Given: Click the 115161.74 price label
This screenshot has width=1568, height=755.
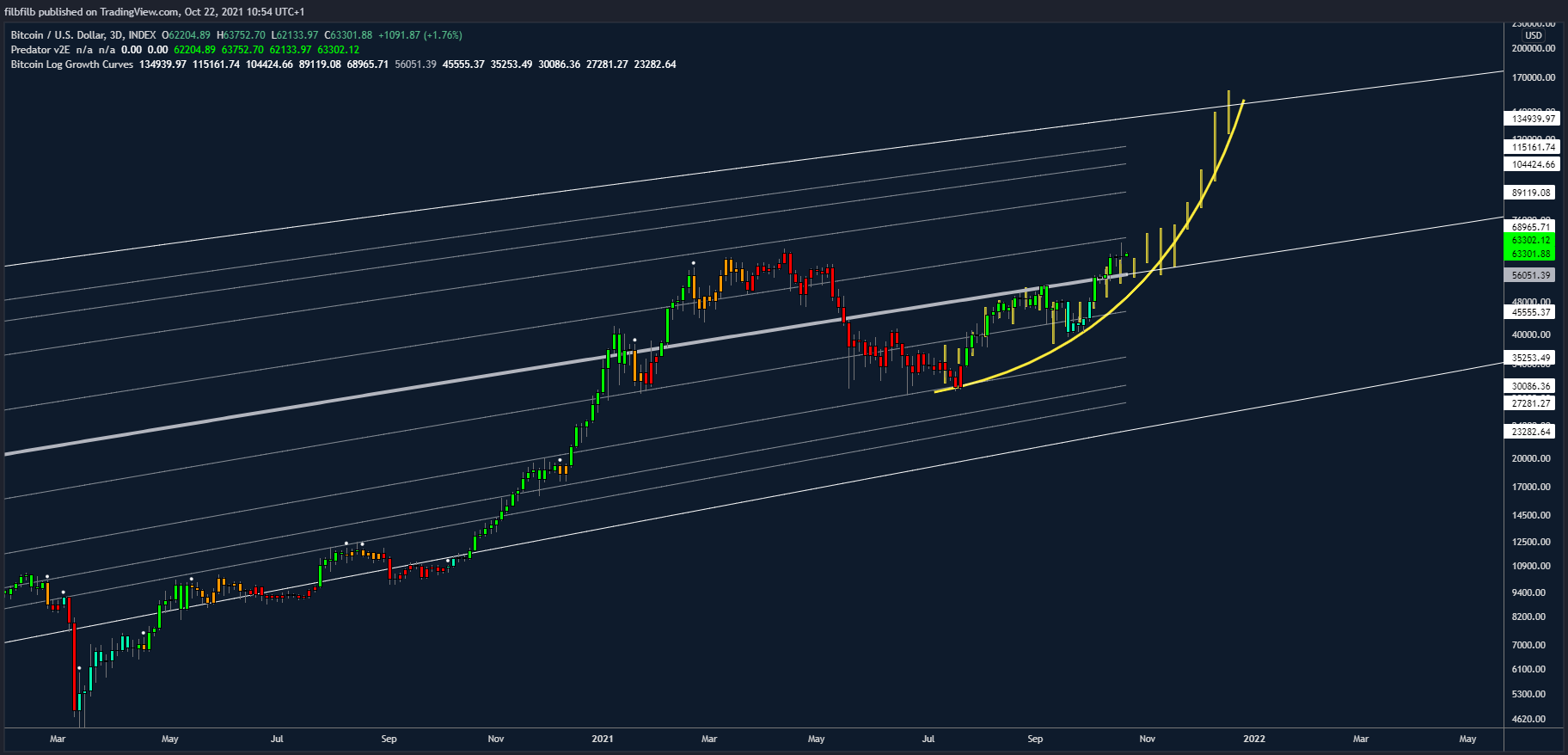Looking at the screenshot, I should (x=1533, y=147).
